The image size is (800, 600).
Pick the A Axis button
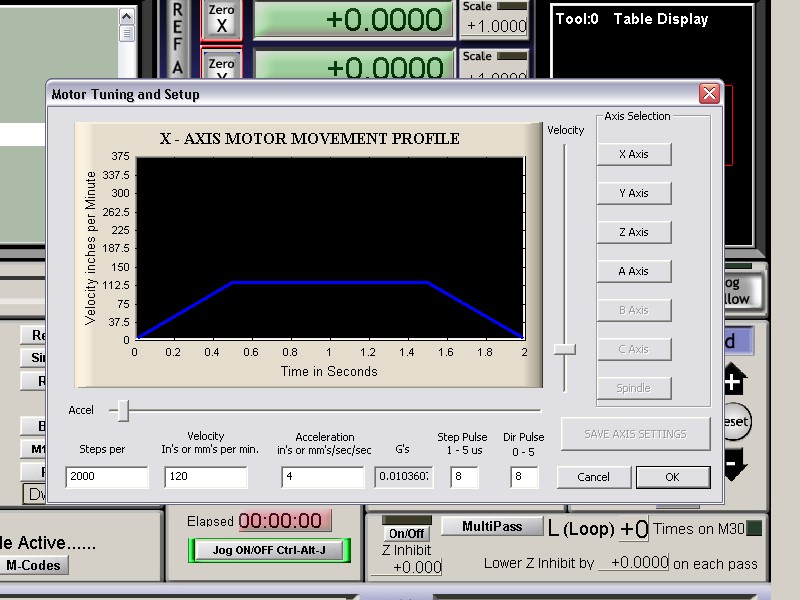point(634,271)
